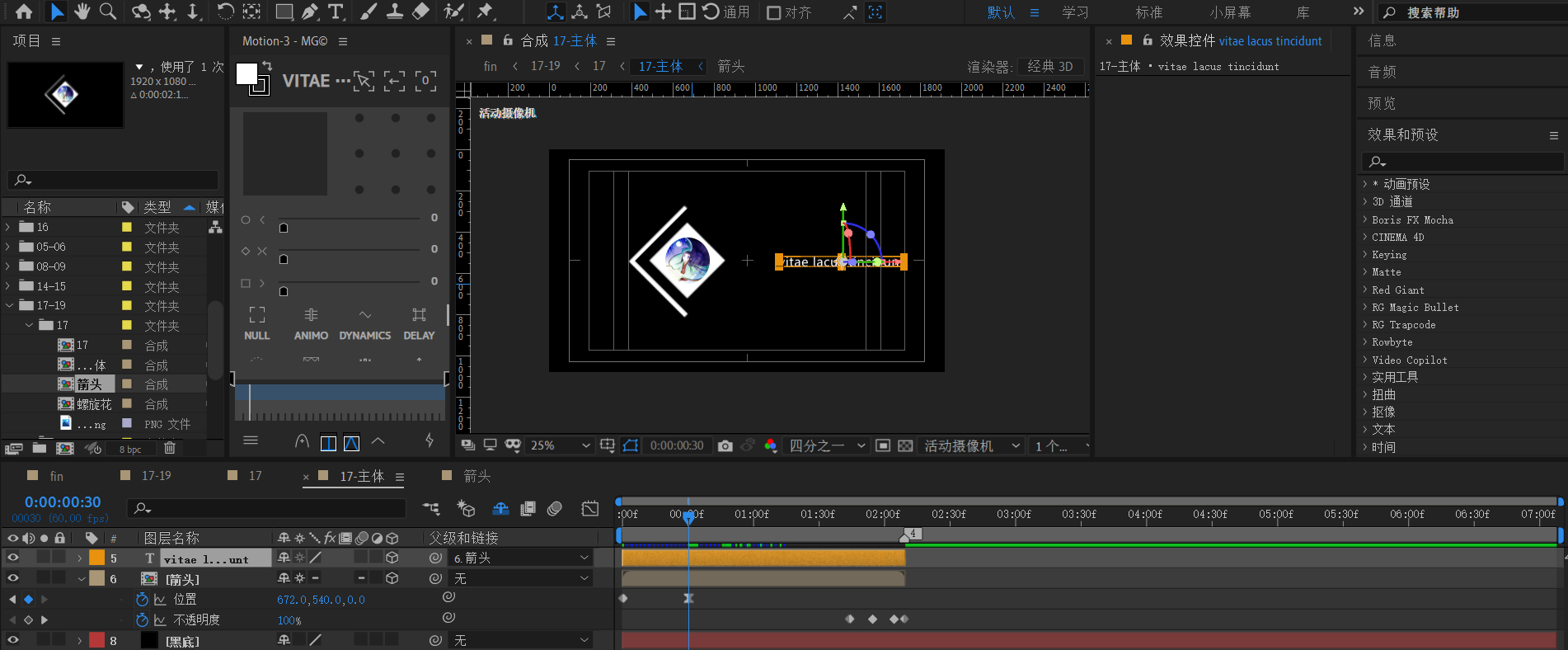
Task: Click the Home icon in the toolbar
Action: coord(24,12)
